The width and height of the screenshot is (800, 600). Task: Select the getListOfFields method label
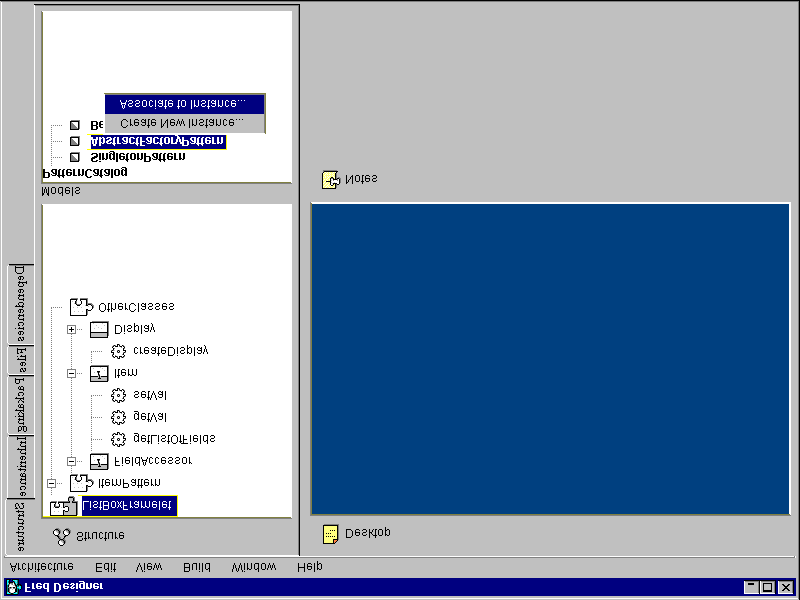(174, 439)
